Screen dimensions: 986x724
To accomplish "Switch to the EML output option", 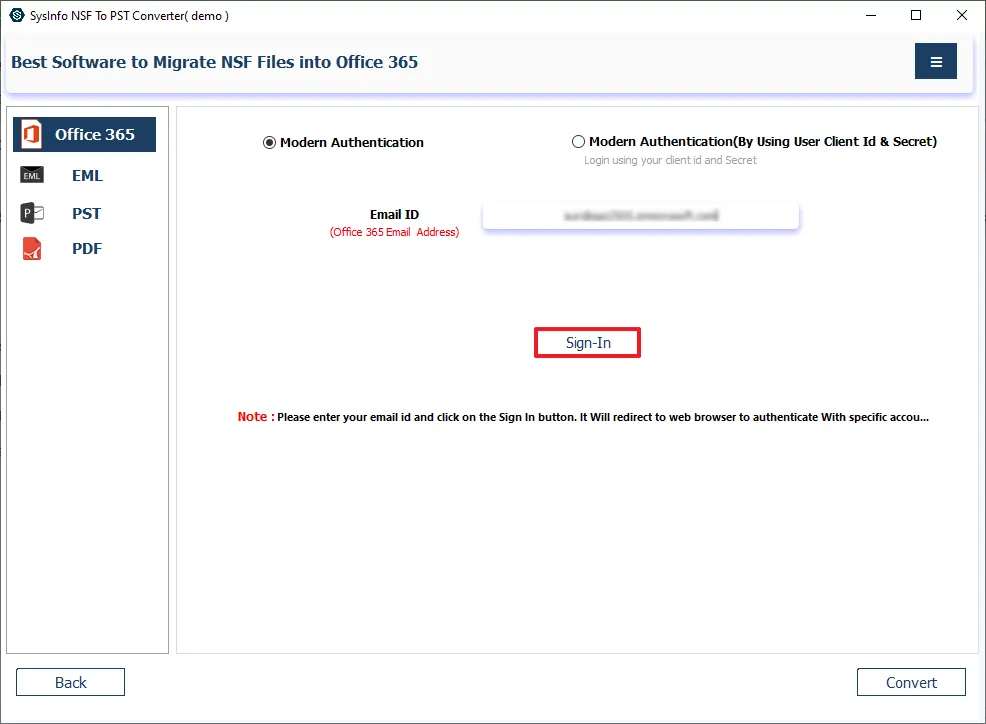I will [87, 175].
